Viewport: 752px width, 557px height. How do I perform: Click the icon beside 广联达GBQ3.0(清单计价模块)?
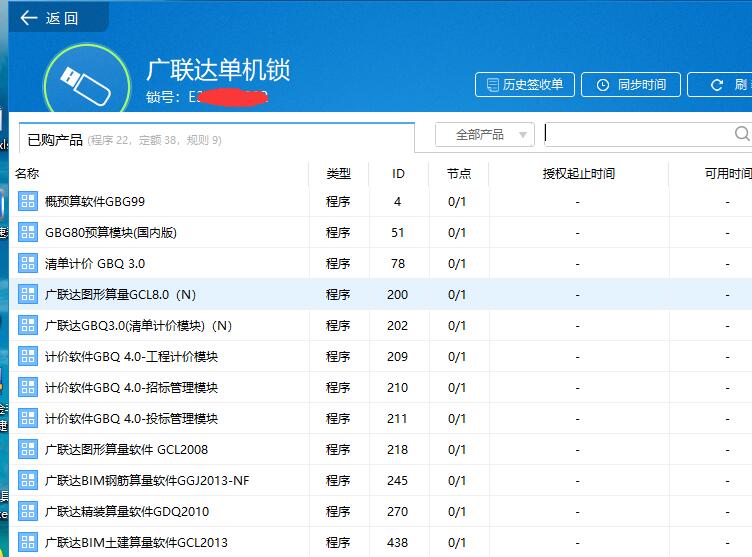tap(28, 325)
